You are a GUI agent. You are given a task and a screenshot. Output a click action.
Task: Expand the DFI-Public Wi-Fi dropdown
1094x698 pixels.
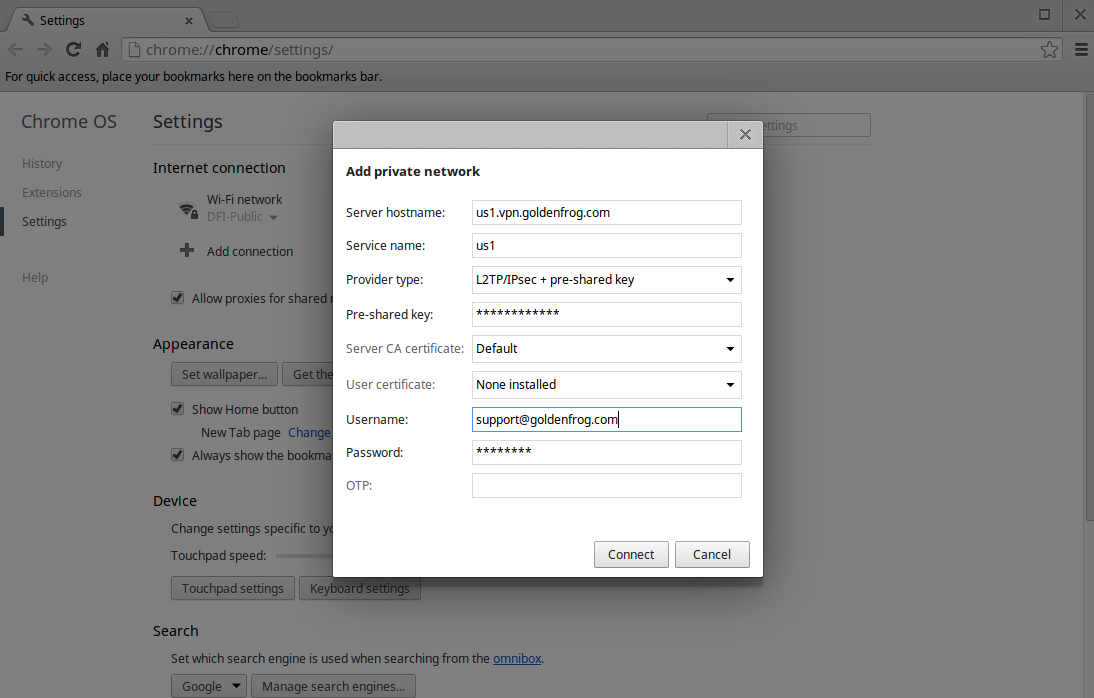pos(273,218)
